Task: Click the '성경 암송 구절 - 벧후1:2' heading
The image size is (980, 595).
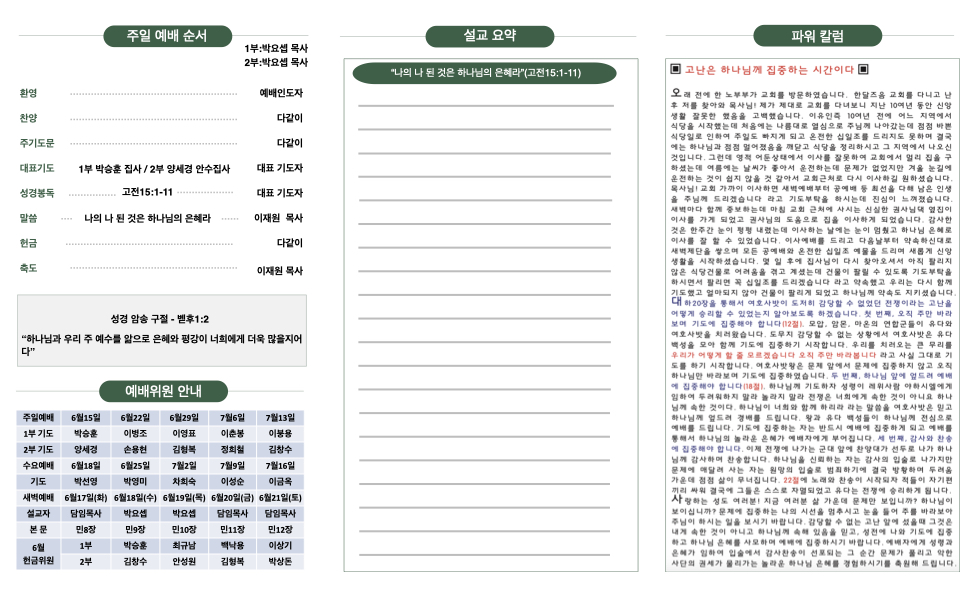Action: click(161, 319)
